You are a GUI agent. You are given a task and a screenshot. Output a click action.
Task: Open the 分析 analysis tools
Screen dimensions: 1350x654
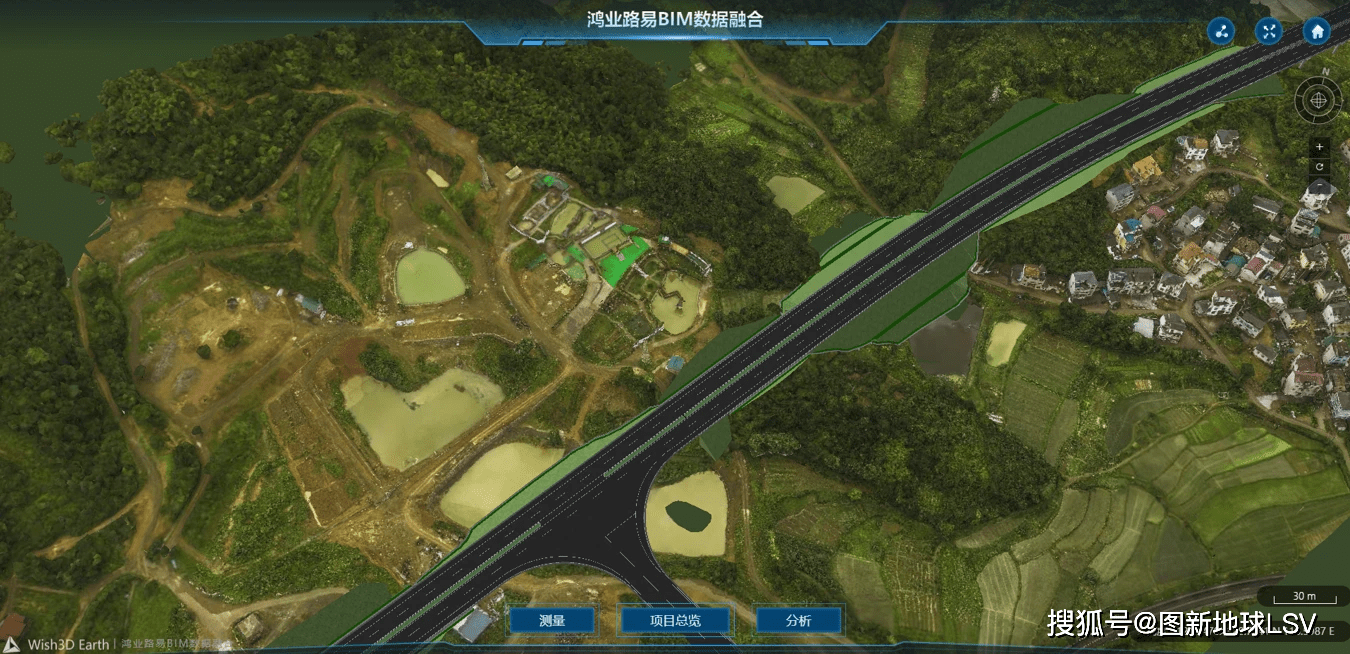pyautogui.click(x=797, y=619)
